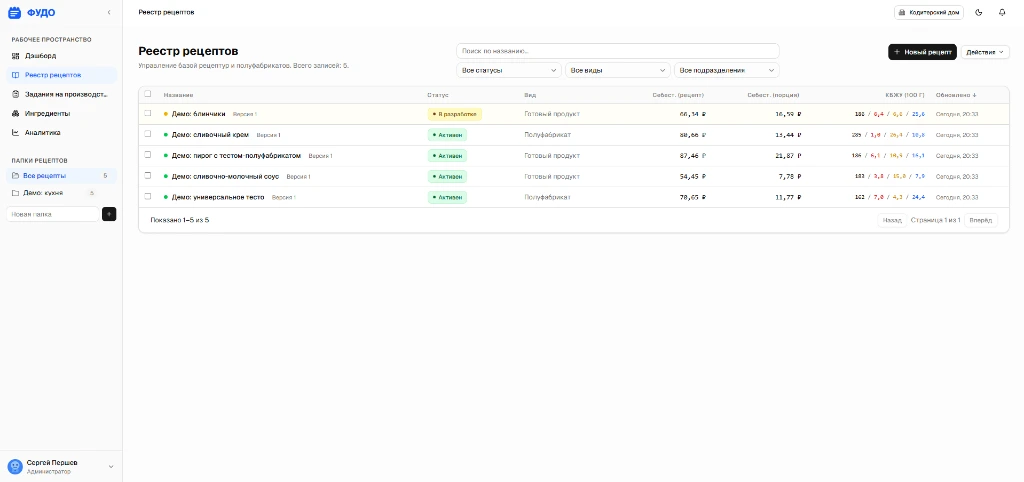Check the box for Демо: блинчики
This screenshot has height=482, width=1024.
click(x=148, y=114)
